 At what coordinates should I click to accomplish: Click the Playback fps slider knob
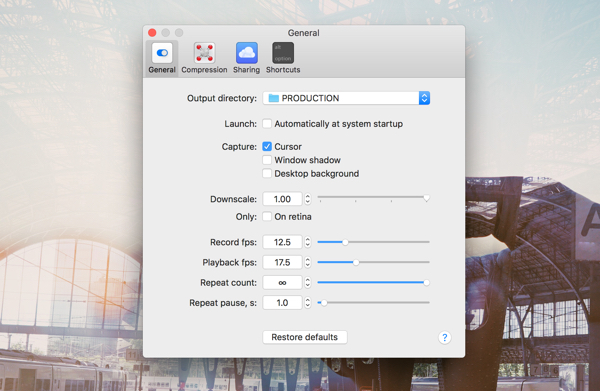click(356, 262)
